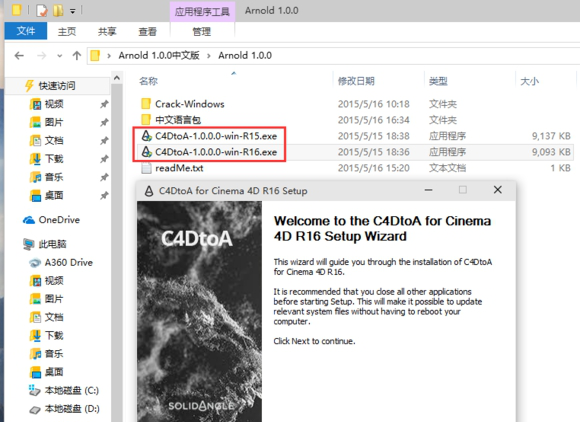
Task: Sort by 修改日期 column header
Action: click(356, 81)
